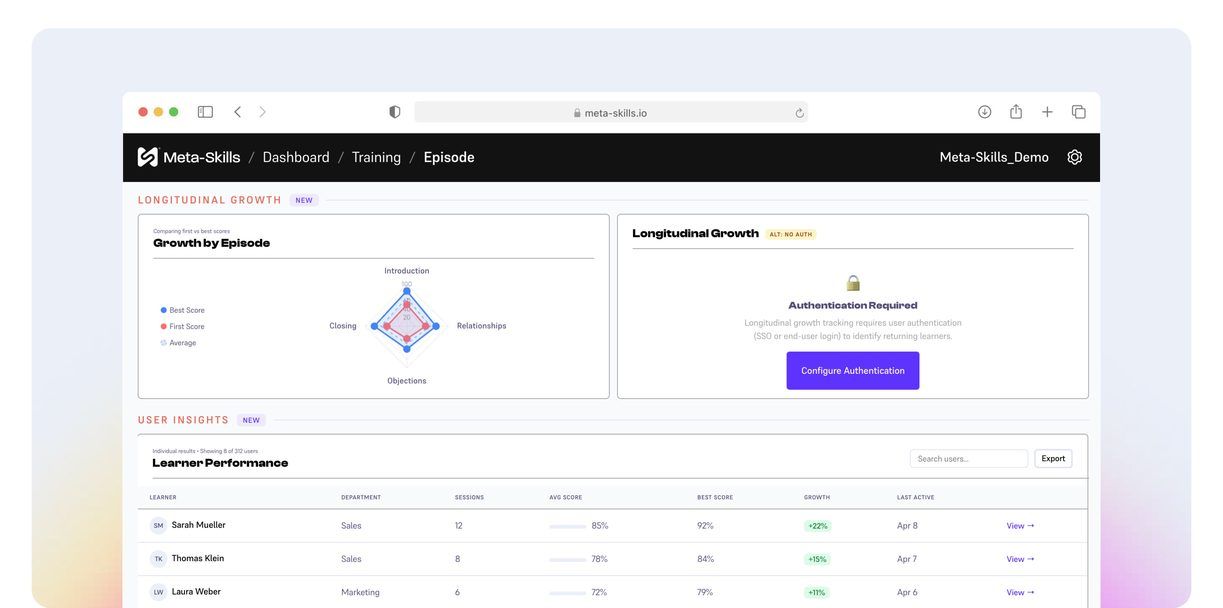
Task: Sort by the Learner column header
Action: point(163,497)
